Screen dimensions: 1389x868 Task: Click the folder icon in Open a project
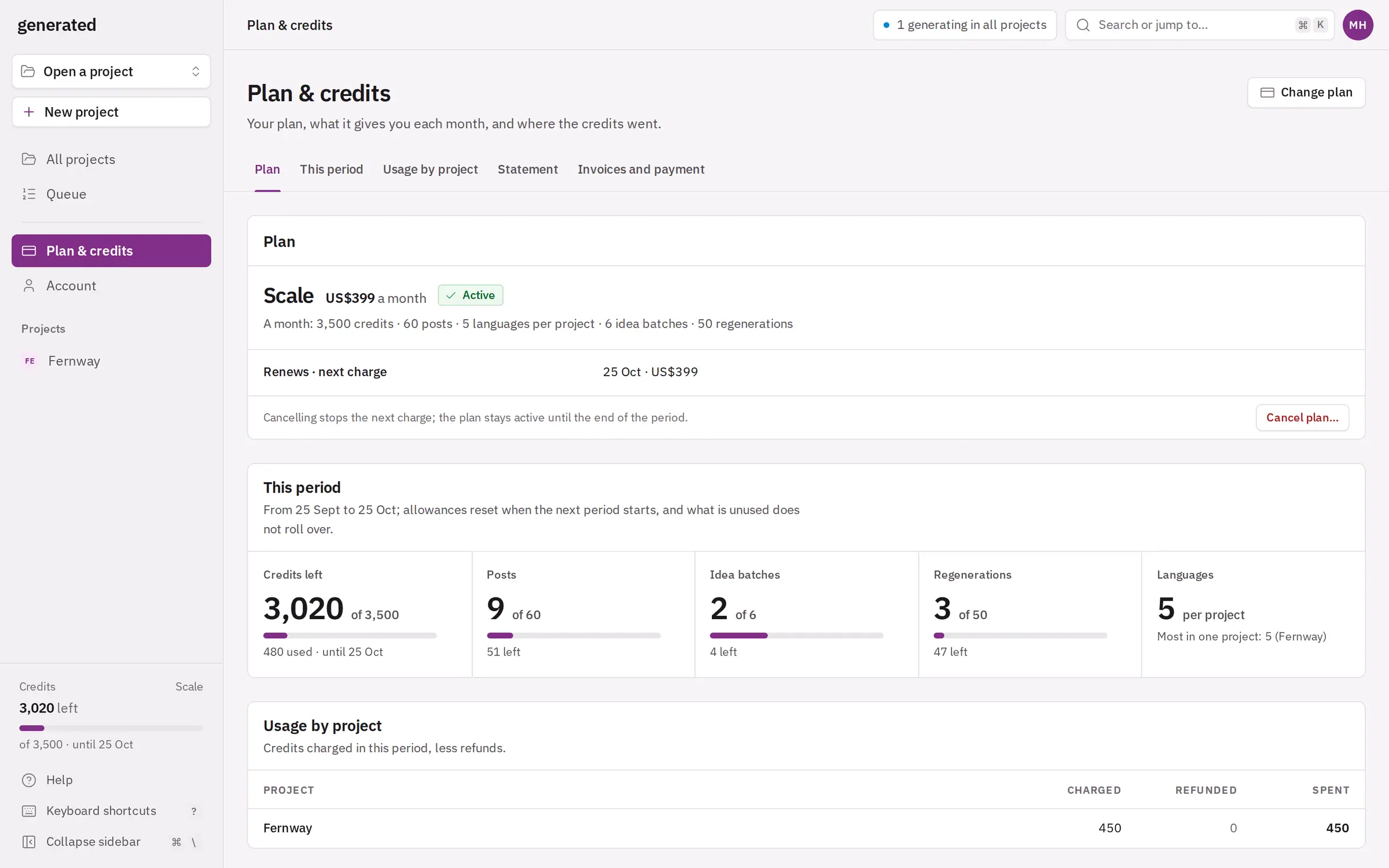click(28, 71)
